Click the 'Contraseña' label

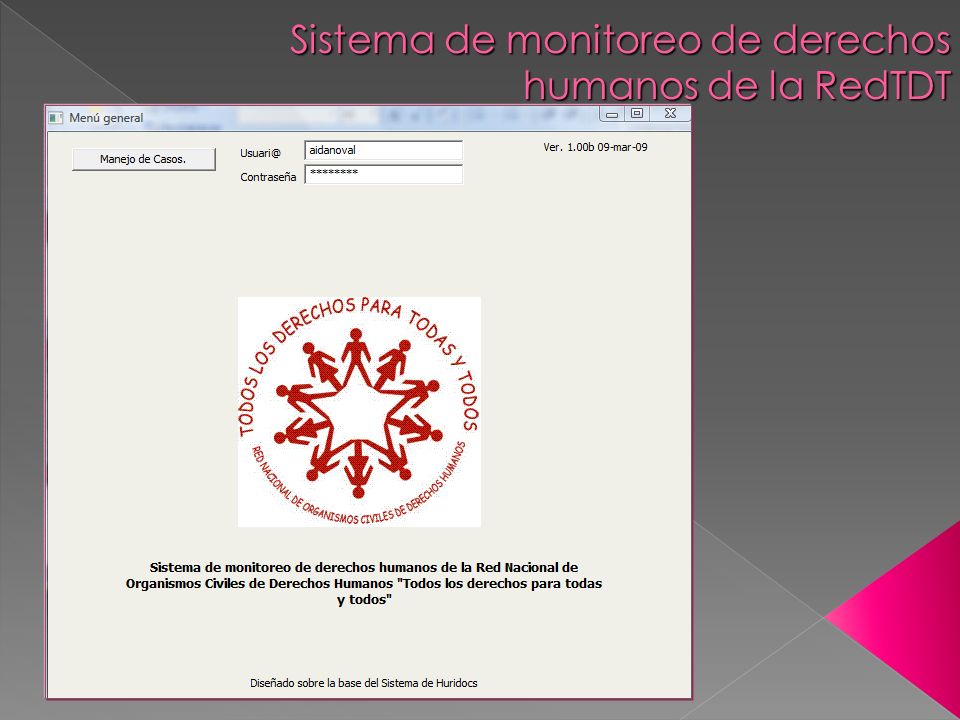[268, 177]
